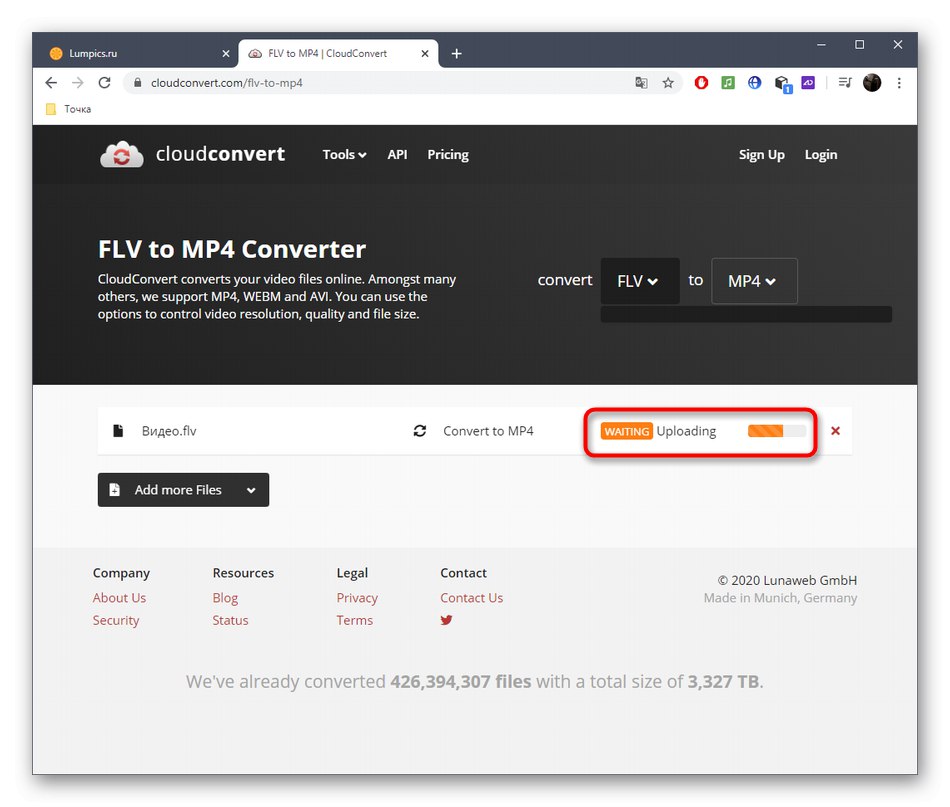Click the cloudconvert logo

192,154
